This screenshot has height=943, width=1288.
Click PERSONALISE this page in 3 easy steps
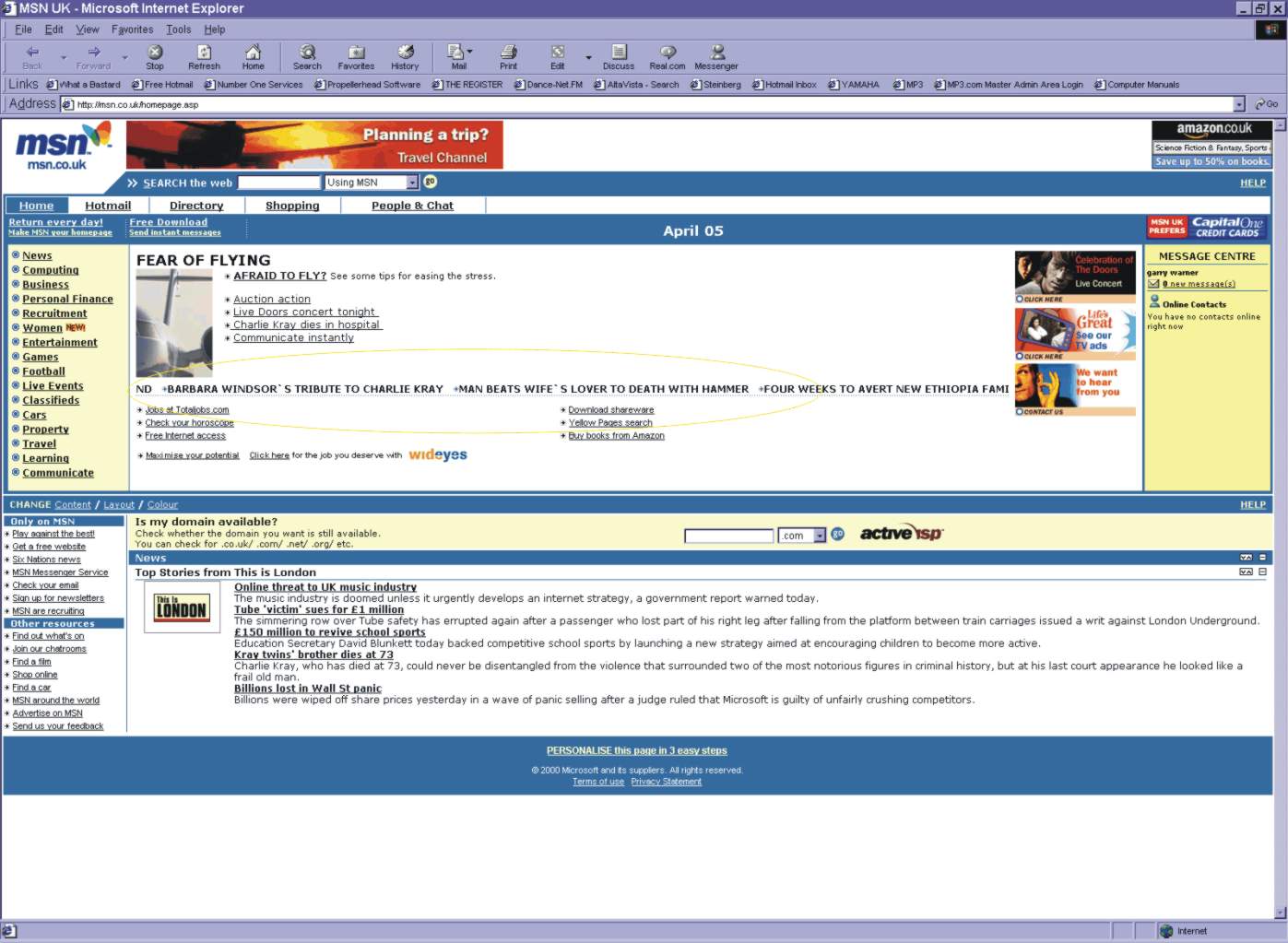[x=637, y=750]
